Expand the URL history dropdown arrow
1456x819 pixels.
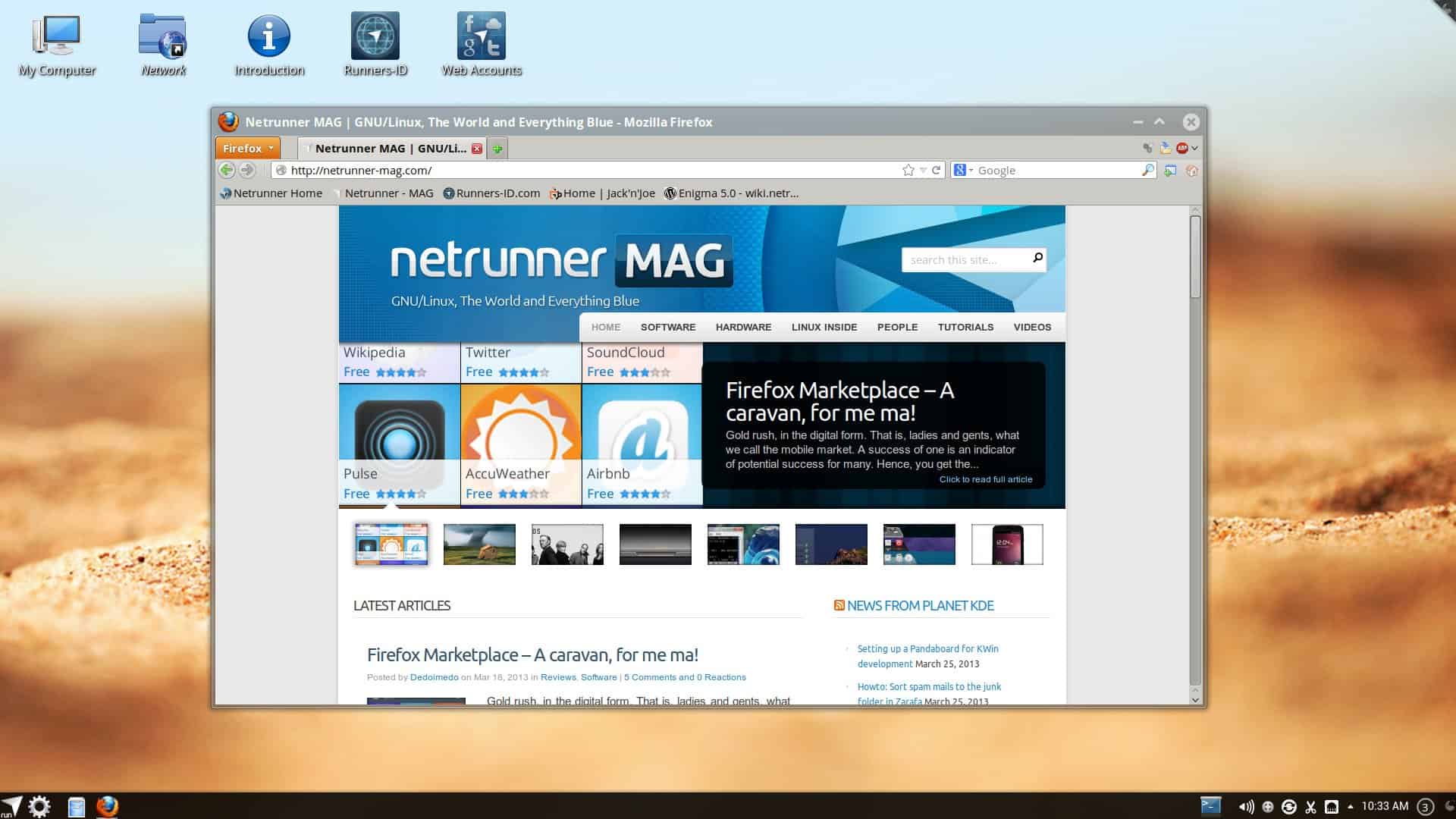(x=923, y=171)
